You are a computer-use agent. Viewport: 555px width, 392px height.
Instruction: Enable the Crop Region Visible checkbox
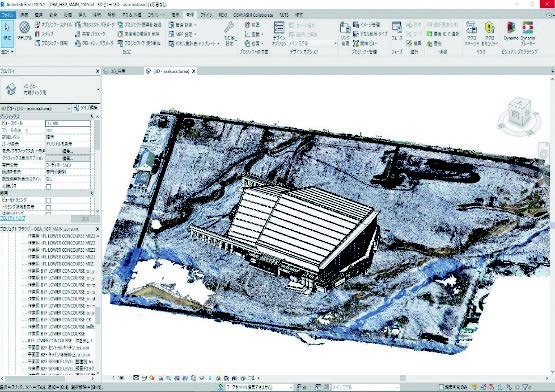[48, 207]
